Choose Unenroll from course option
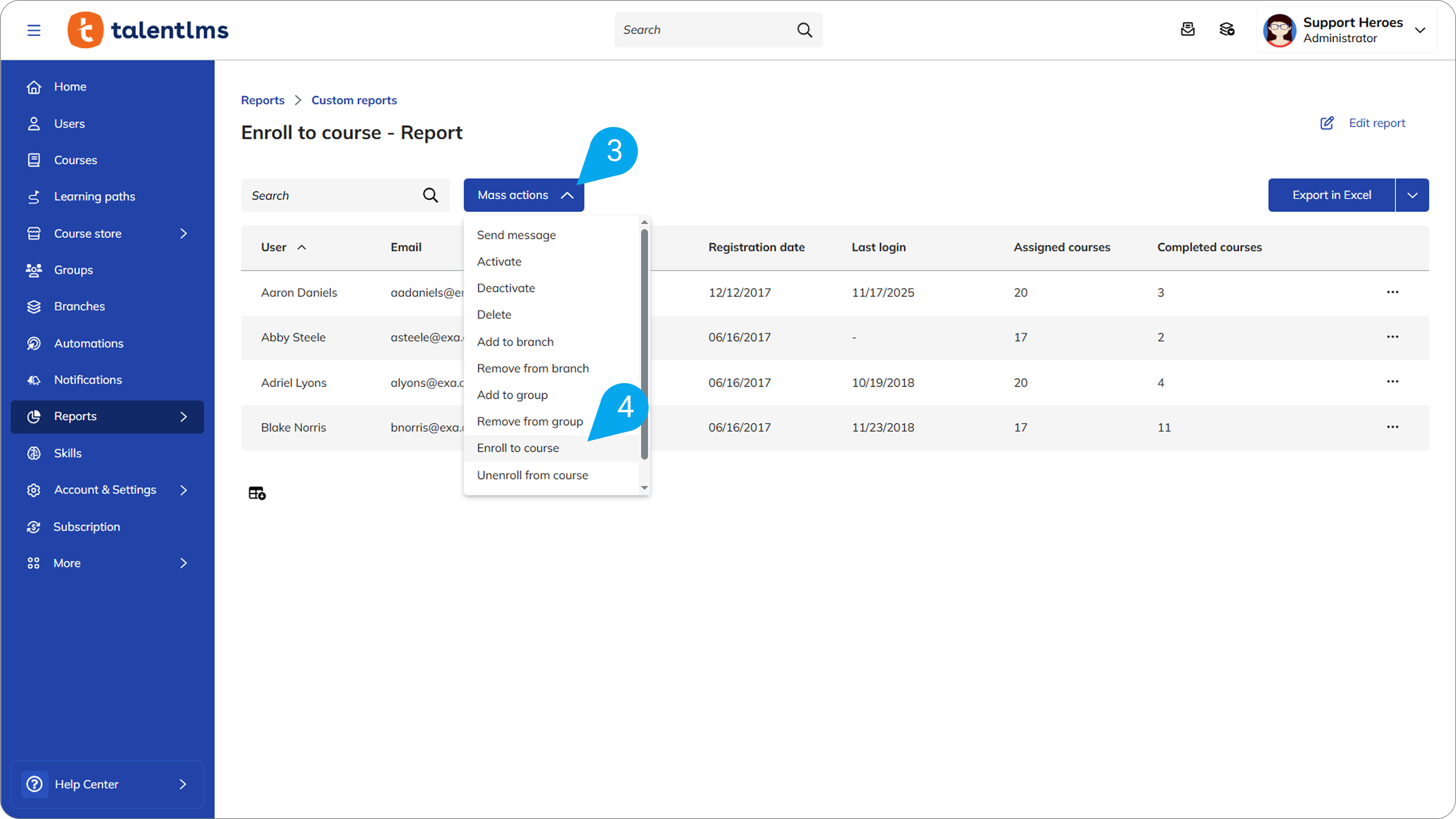1456x819 pixels. point(532,475)
